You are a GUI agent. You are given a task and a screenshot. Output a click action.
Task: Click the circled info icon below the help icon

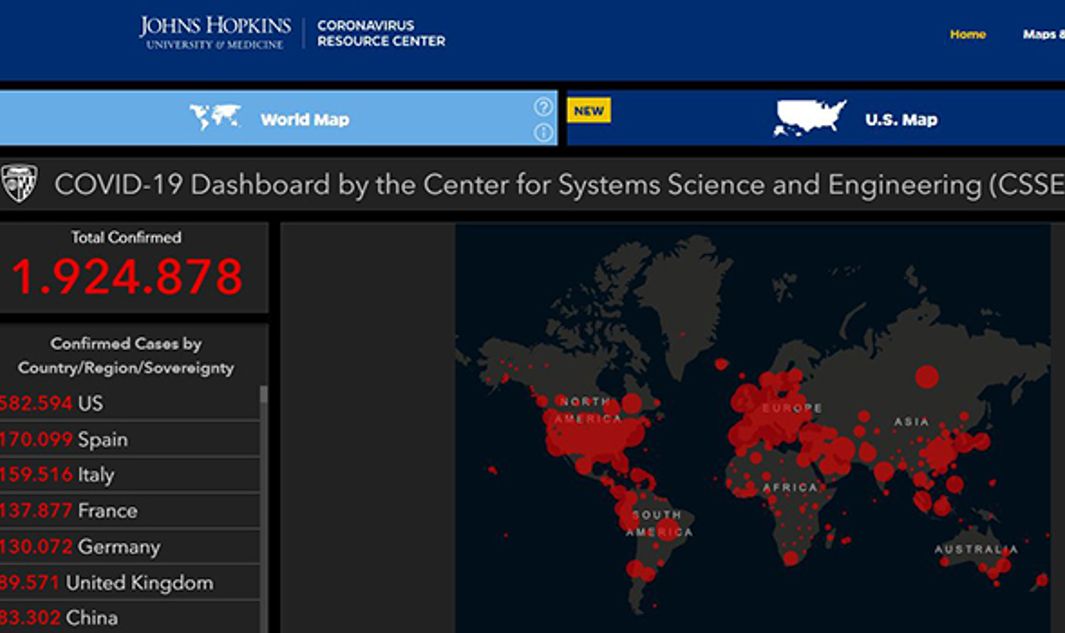pyautogui.click(x=543, y=132)
